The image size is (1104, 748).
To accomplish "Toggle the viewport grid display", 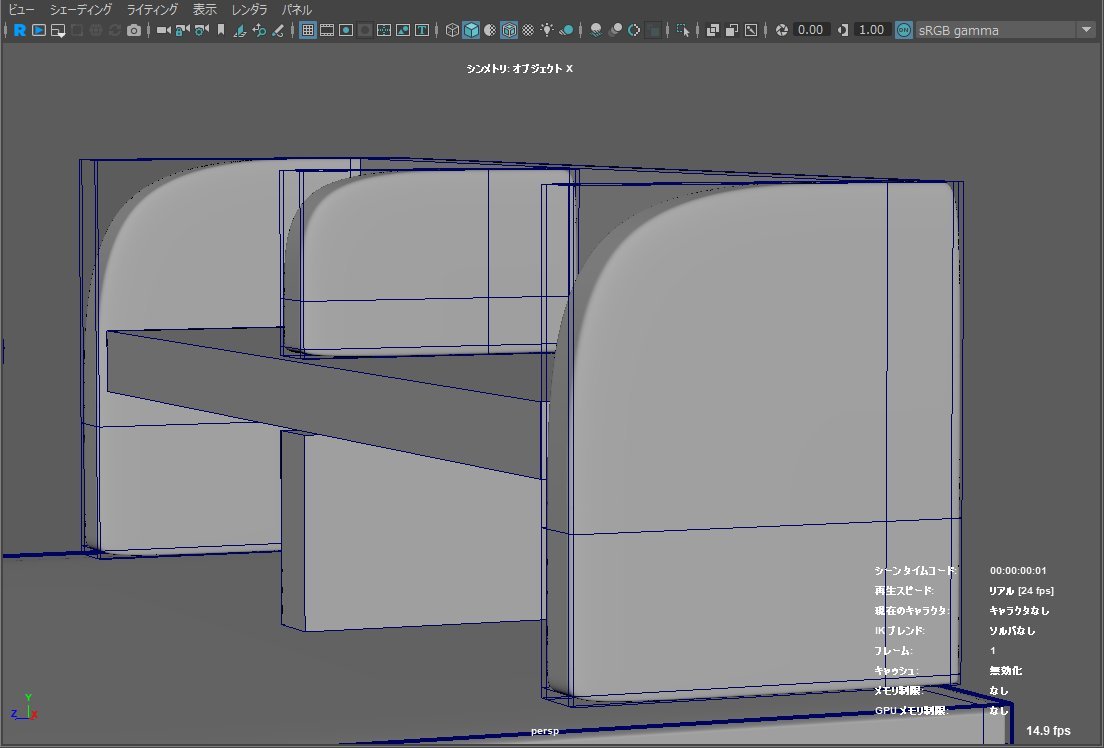I will pyautogui.click(x=308, y=30).
